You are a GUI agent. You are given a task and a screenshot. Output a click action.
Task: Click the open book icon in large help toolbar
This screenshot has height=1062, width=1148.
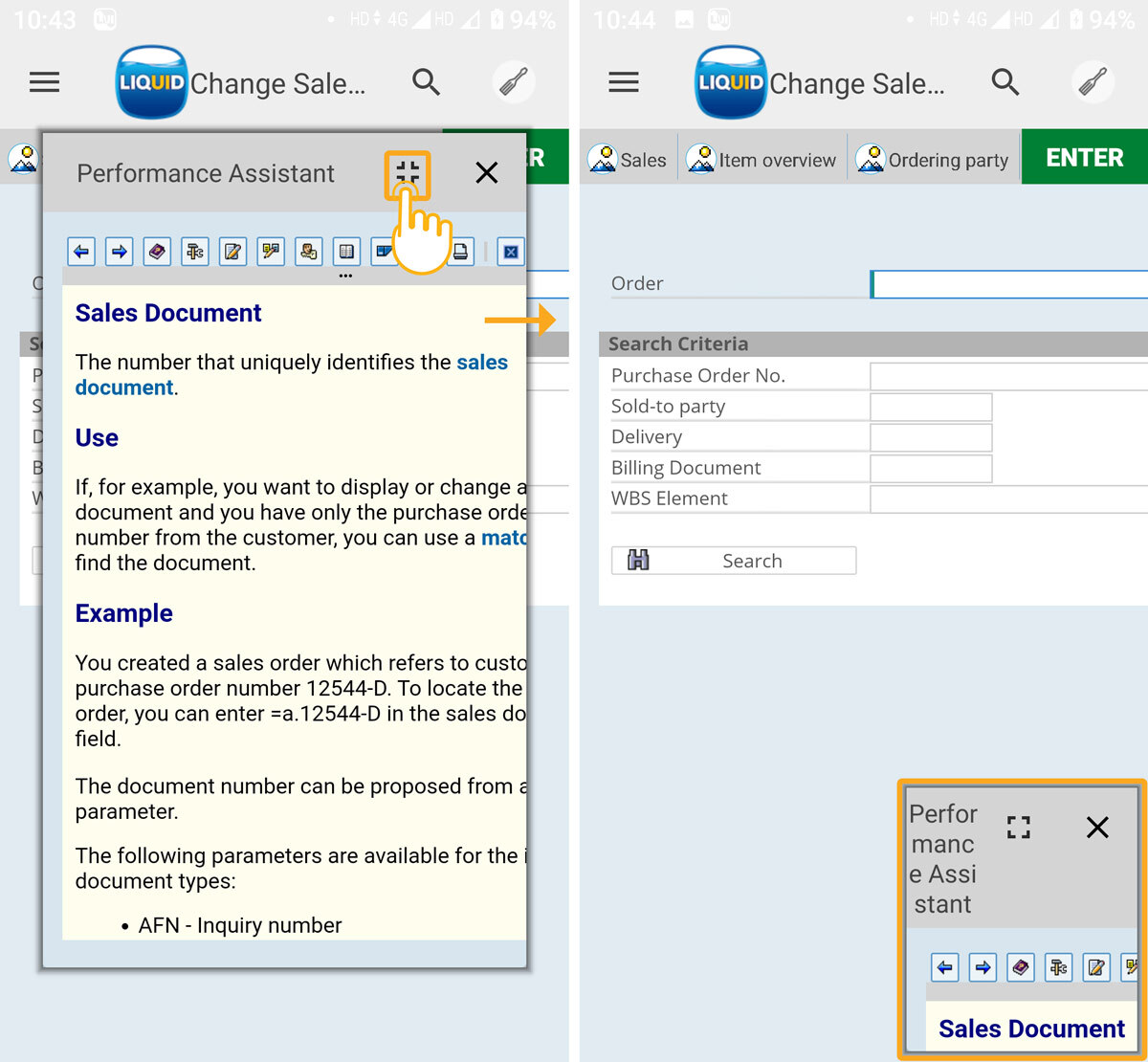coord(346,252)
